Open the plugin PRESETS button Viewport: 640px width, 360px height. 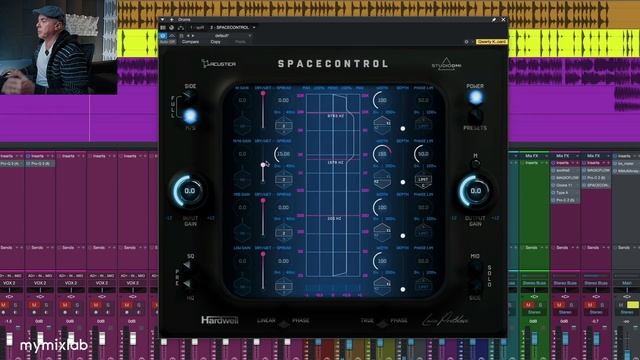coord(475,116)
